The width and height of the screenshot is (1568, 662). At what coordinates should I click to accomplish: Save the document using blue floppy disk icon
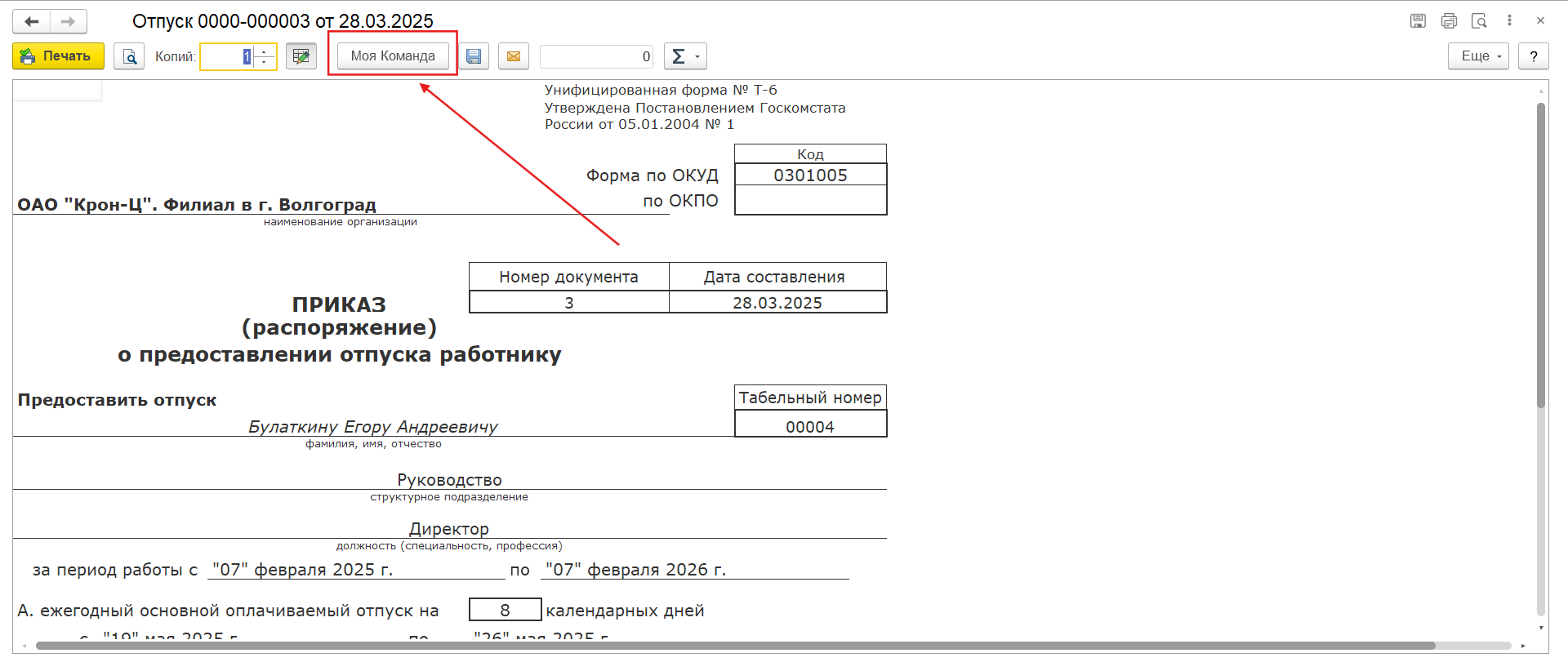474,56
